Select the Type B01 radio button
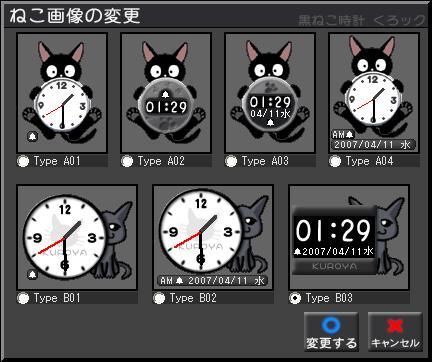 coord(23,298)
